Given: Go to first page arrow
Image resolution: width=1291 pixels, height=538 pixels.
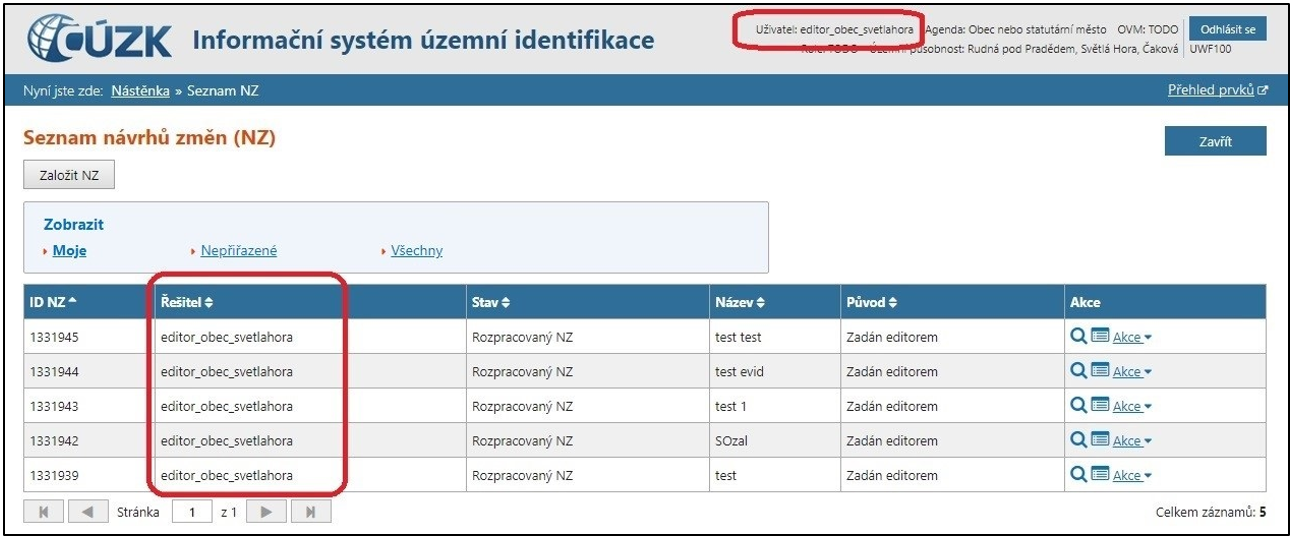Looking at the screenshot, I should [x=43, y=512].
